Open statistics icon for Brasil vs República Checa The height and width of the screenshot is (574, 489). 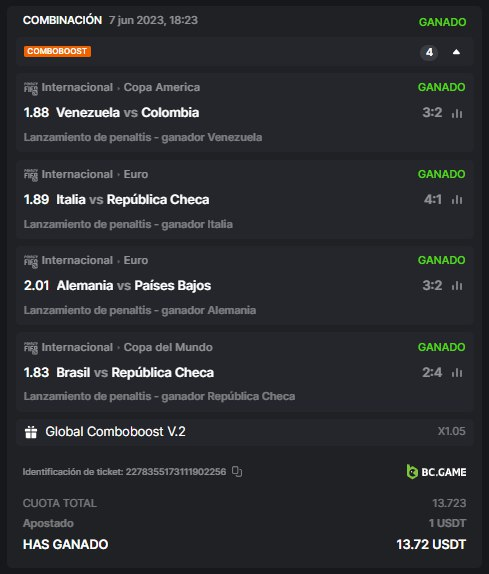click(x=457, y=373)
